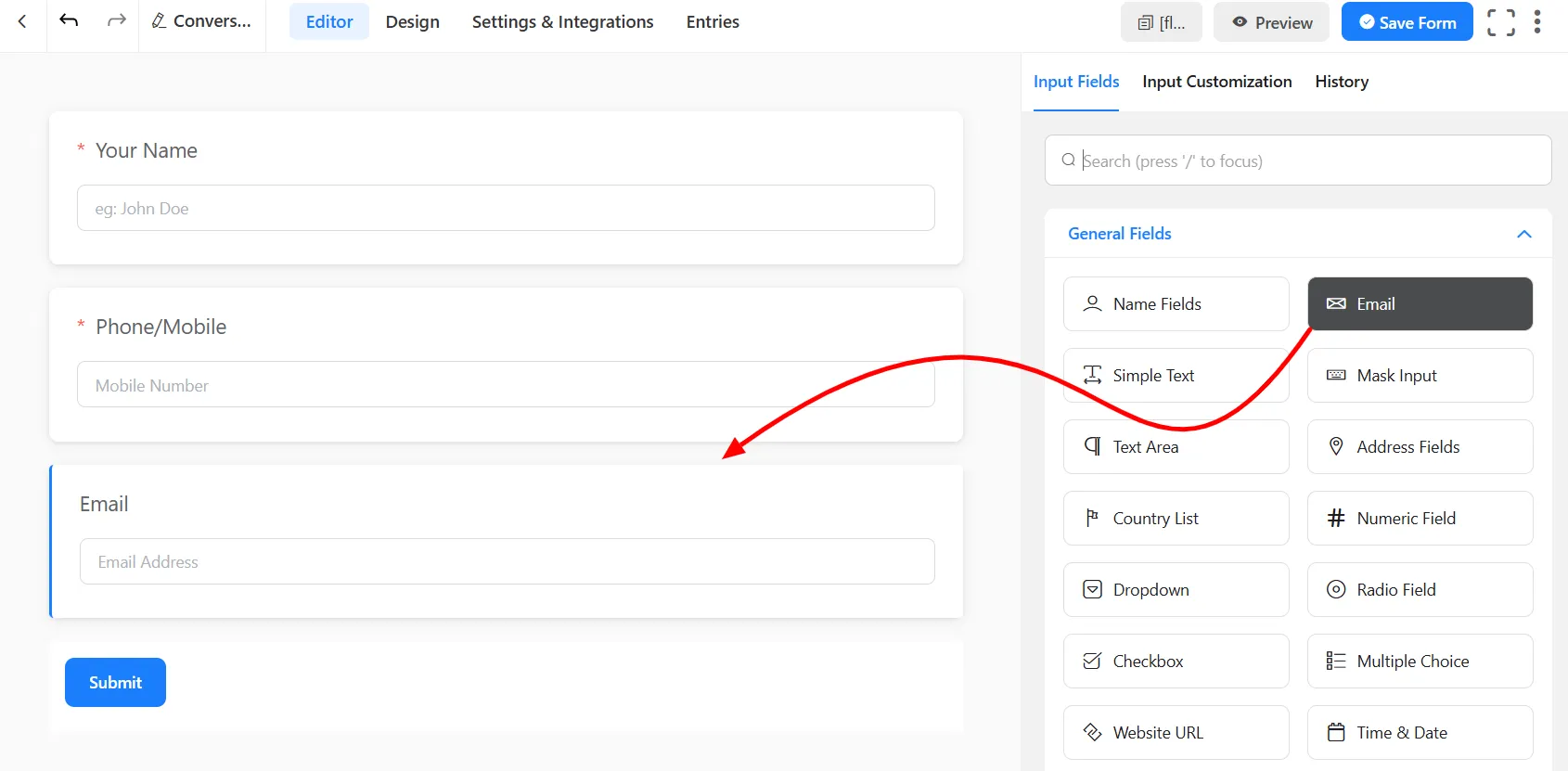The height and width of the screenshot is (771, 1568).
Task: Add the Email field
Action: coord(1419,304)
